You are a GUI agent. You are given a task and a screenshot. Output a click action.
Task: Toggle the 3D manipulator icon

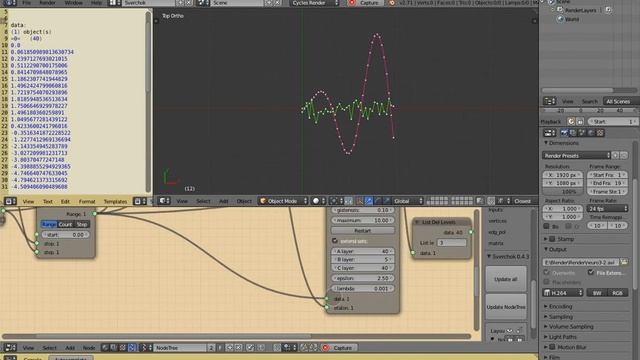tap(360, 201)
